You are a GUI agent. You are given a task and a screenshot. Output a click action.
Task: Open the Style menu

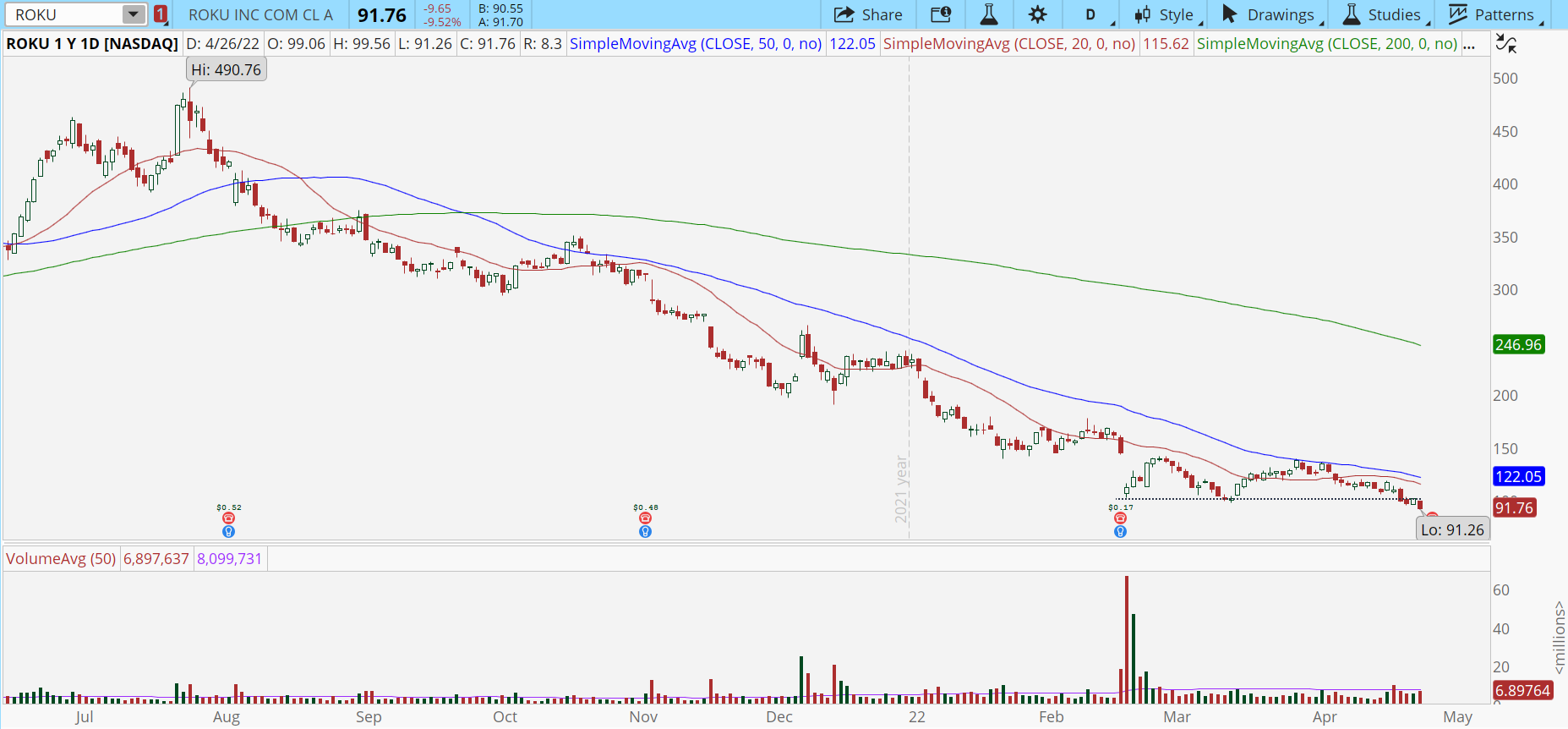[x=1167, y=14]
